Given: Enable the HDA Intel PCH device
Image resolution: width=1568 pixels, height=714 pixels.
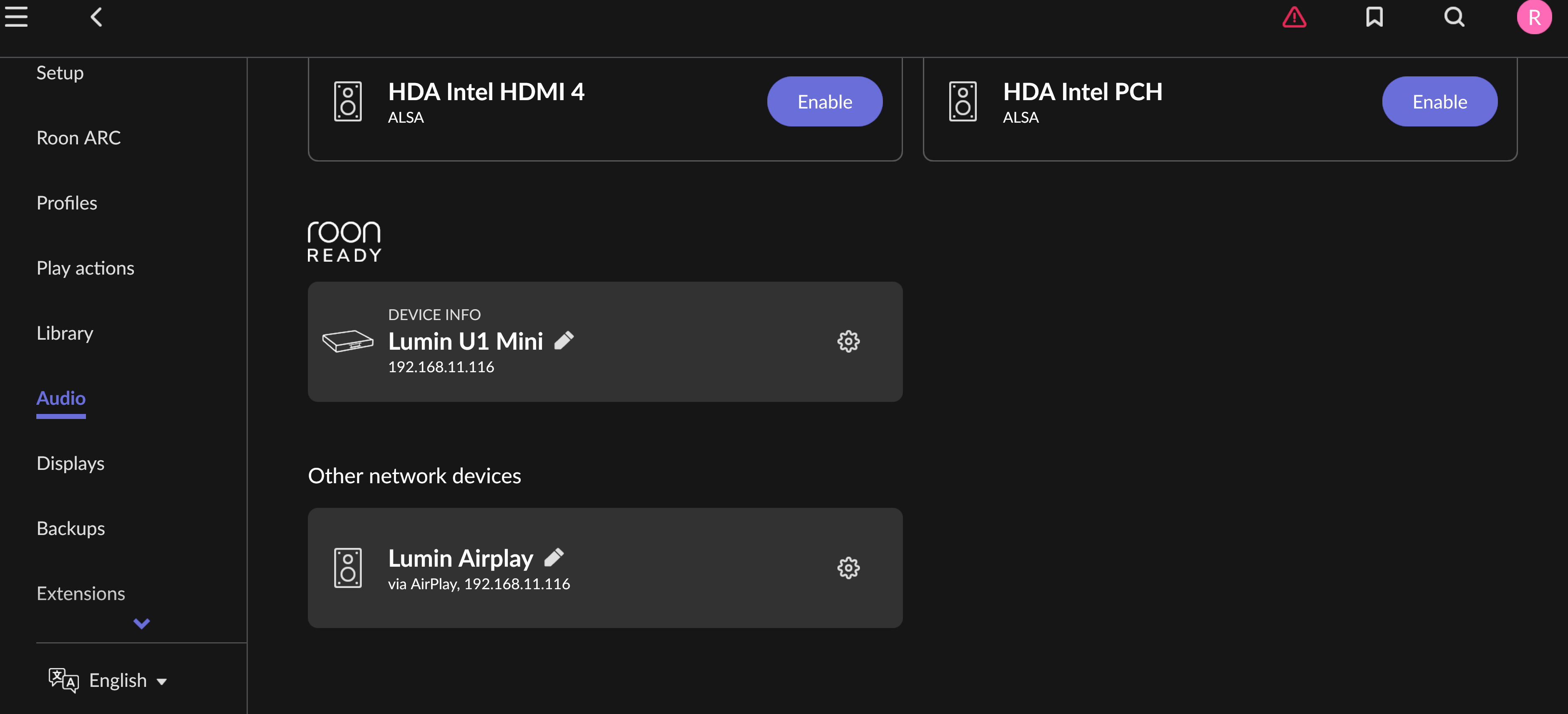Looking at the screenshot, I should click(1439, 102).
